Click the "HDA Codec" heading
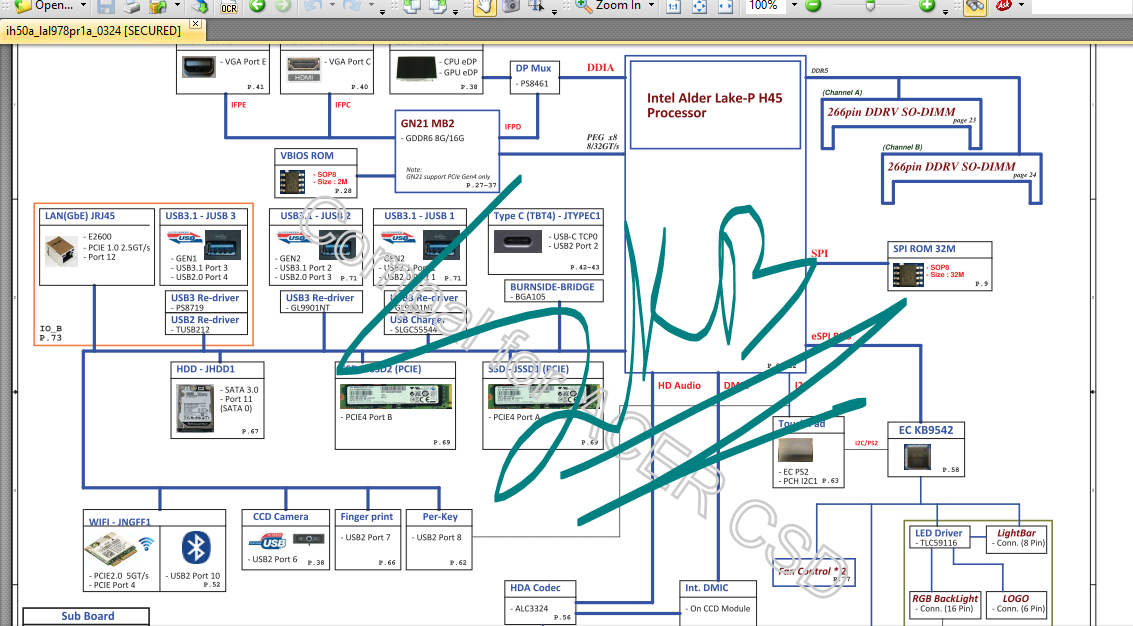Viewport: 1133px width, 626px height. click(x=535, y=588)
